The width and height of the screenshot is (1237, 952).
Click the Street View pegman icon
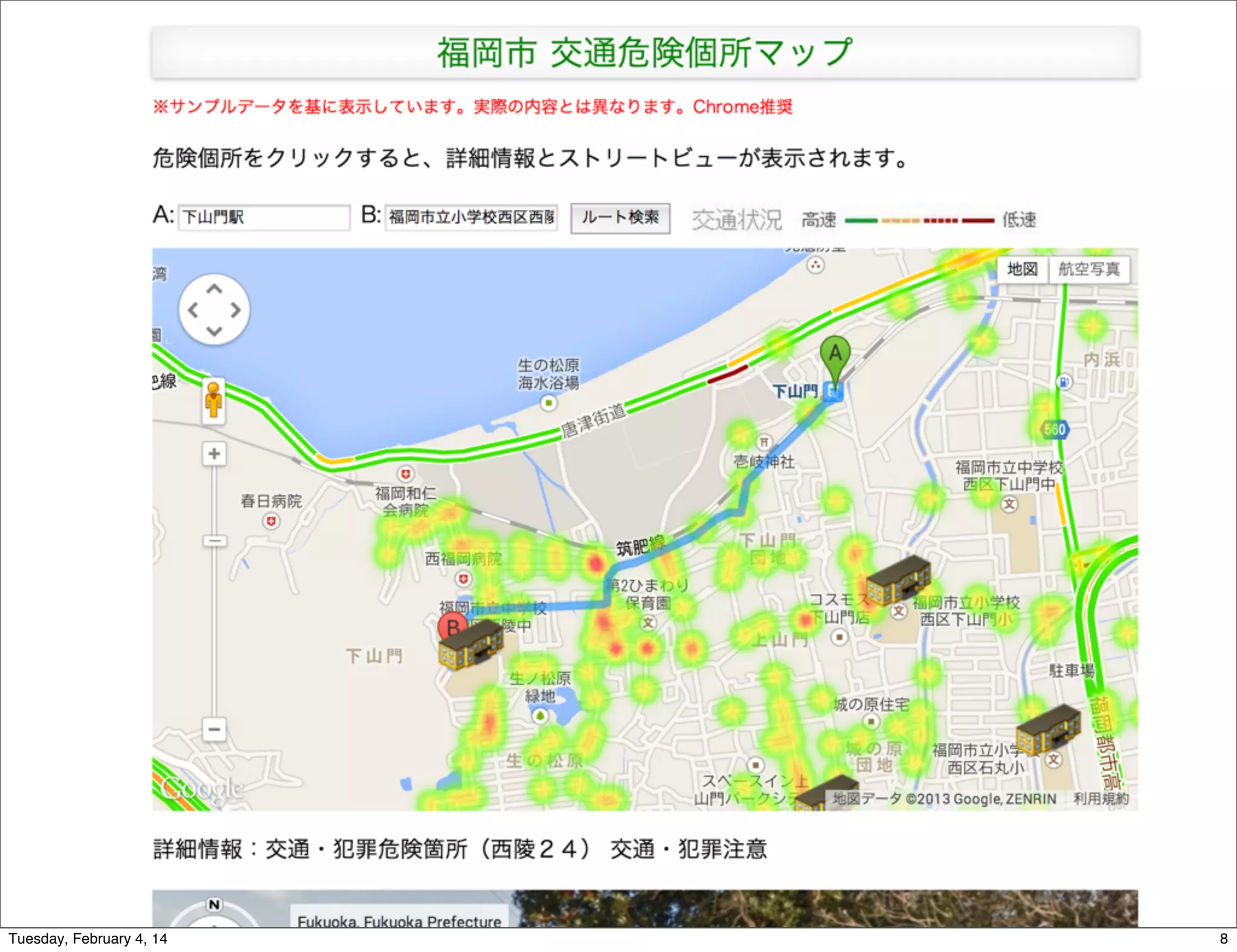click(213, 400)
